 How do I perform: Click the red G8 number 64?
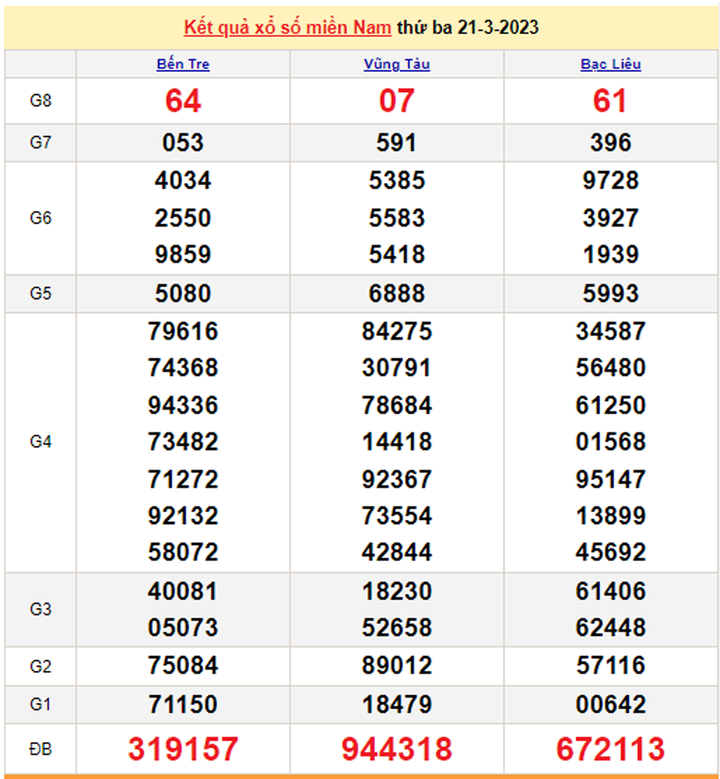point(183,101)
